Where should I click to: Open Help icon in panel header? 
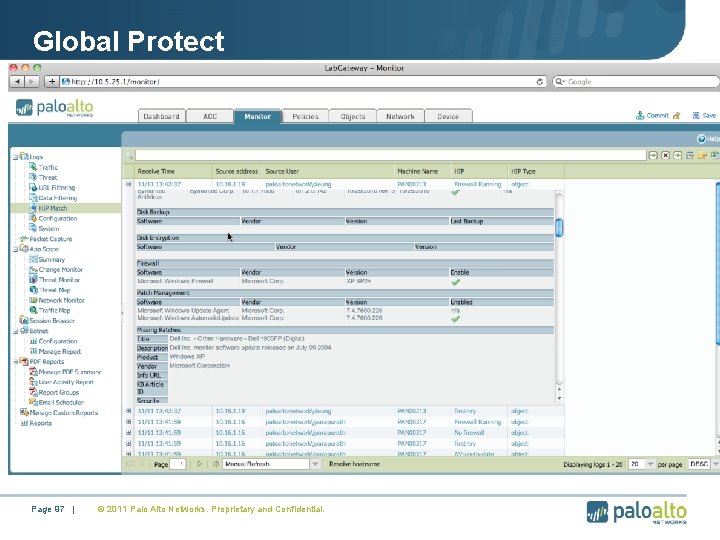click(x=701, y=139)
